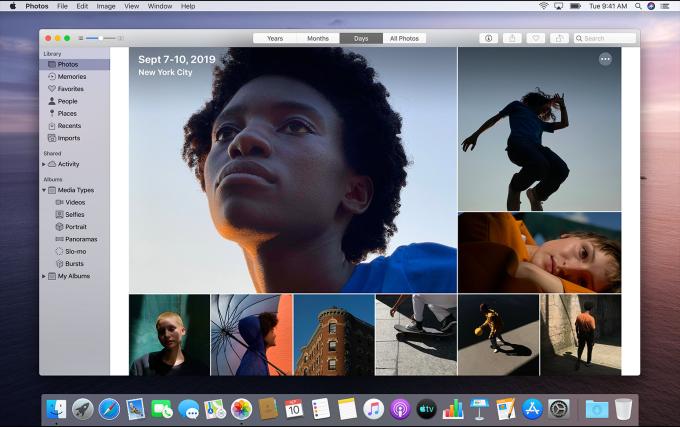Viewport: 680px width, 427px height.
Task: Open Safari from the Dock
Action: 109,409
